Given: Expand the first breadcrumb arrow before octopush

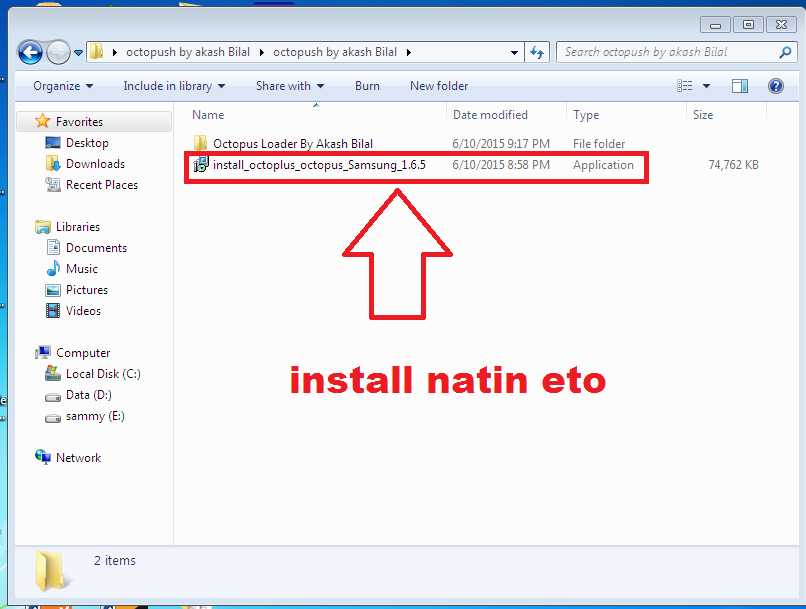Looking at the screenshot, I should [115, 52].
